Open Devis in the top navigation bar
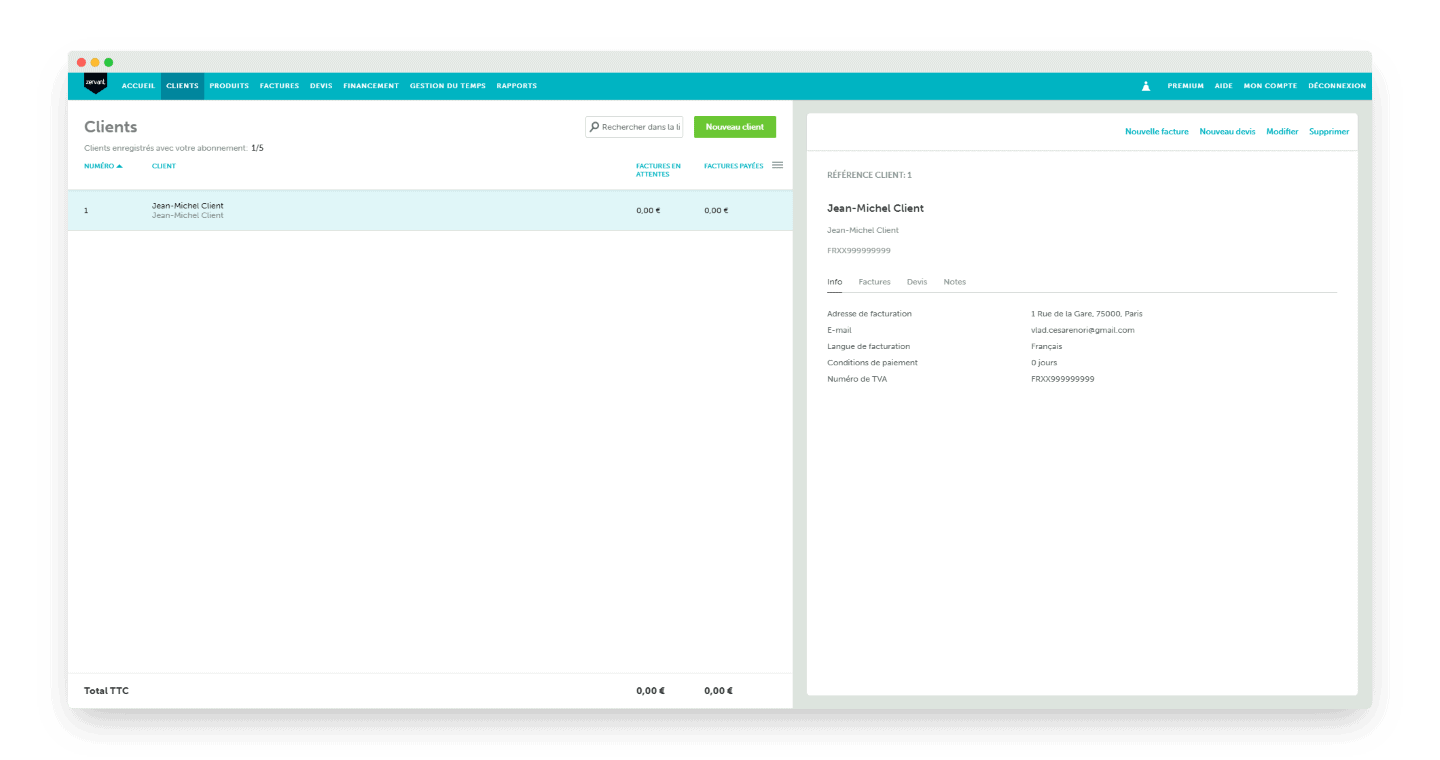Image resolution: width=1440 pixels, height=760 pixels. click(321, 86)
